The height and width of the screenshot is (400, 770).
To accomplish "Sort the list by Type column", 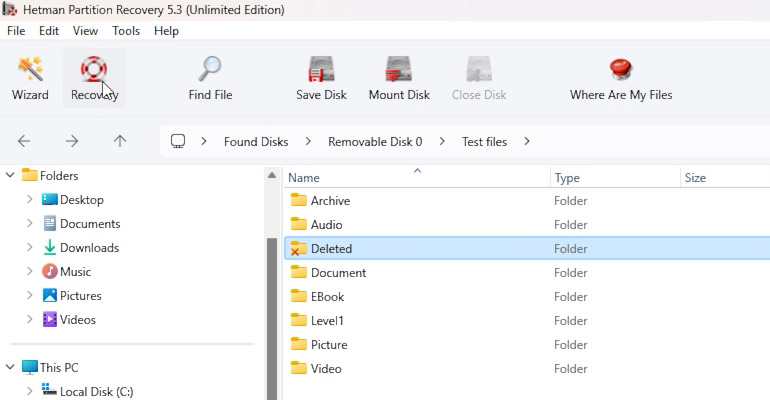I will [615, 177].
